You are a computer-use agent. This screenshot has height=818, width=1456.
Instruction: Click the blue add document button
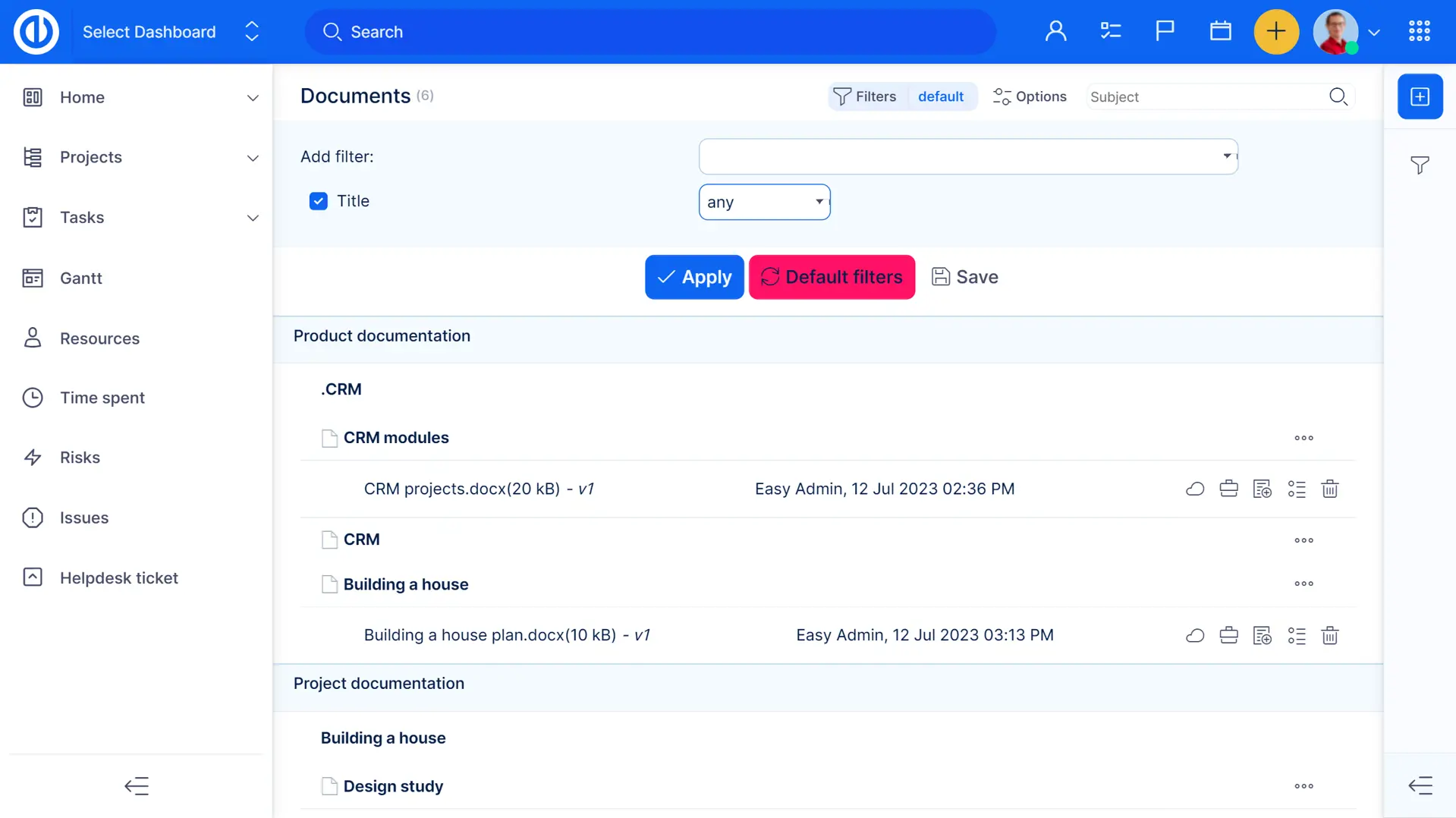[1420, 97]
